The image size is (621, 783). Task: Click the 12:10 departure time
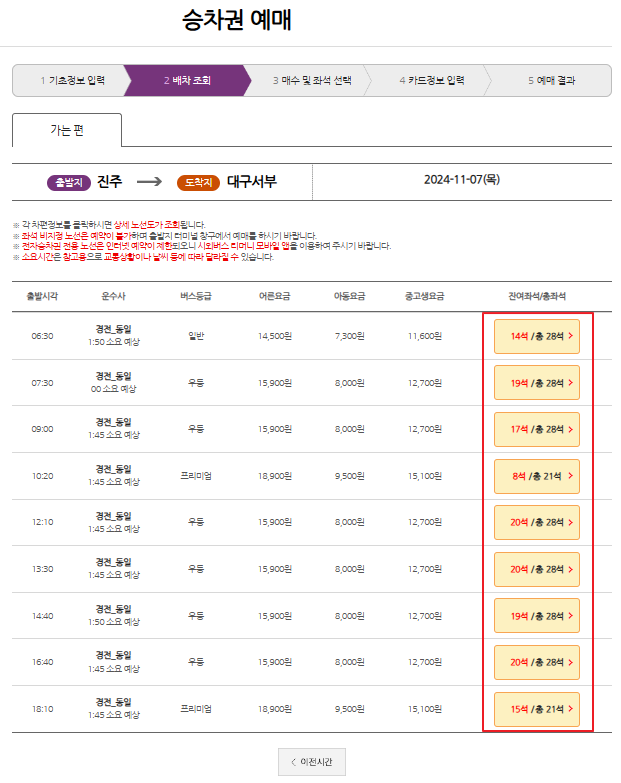coord(42,522)
